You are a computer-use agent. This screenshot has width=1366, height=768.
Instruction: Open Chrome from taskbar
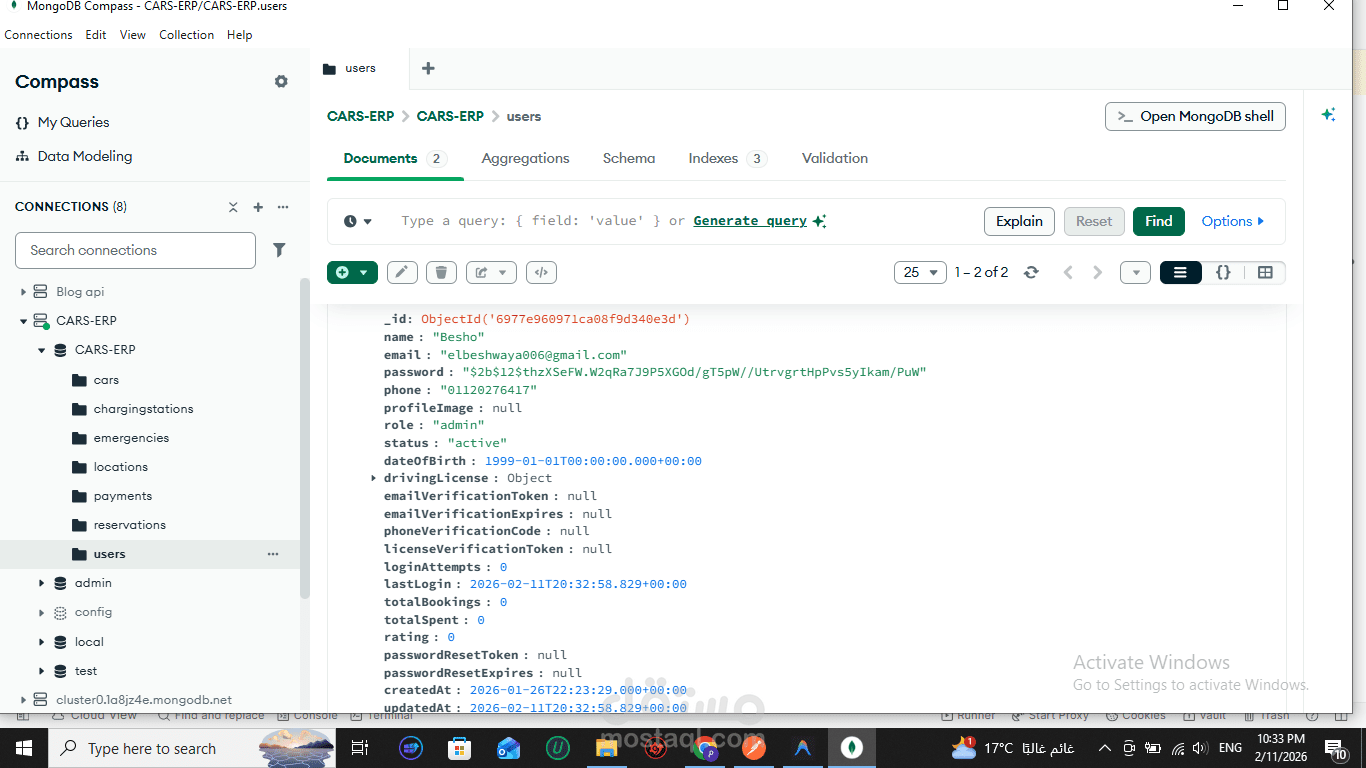[x=705, y=748]
